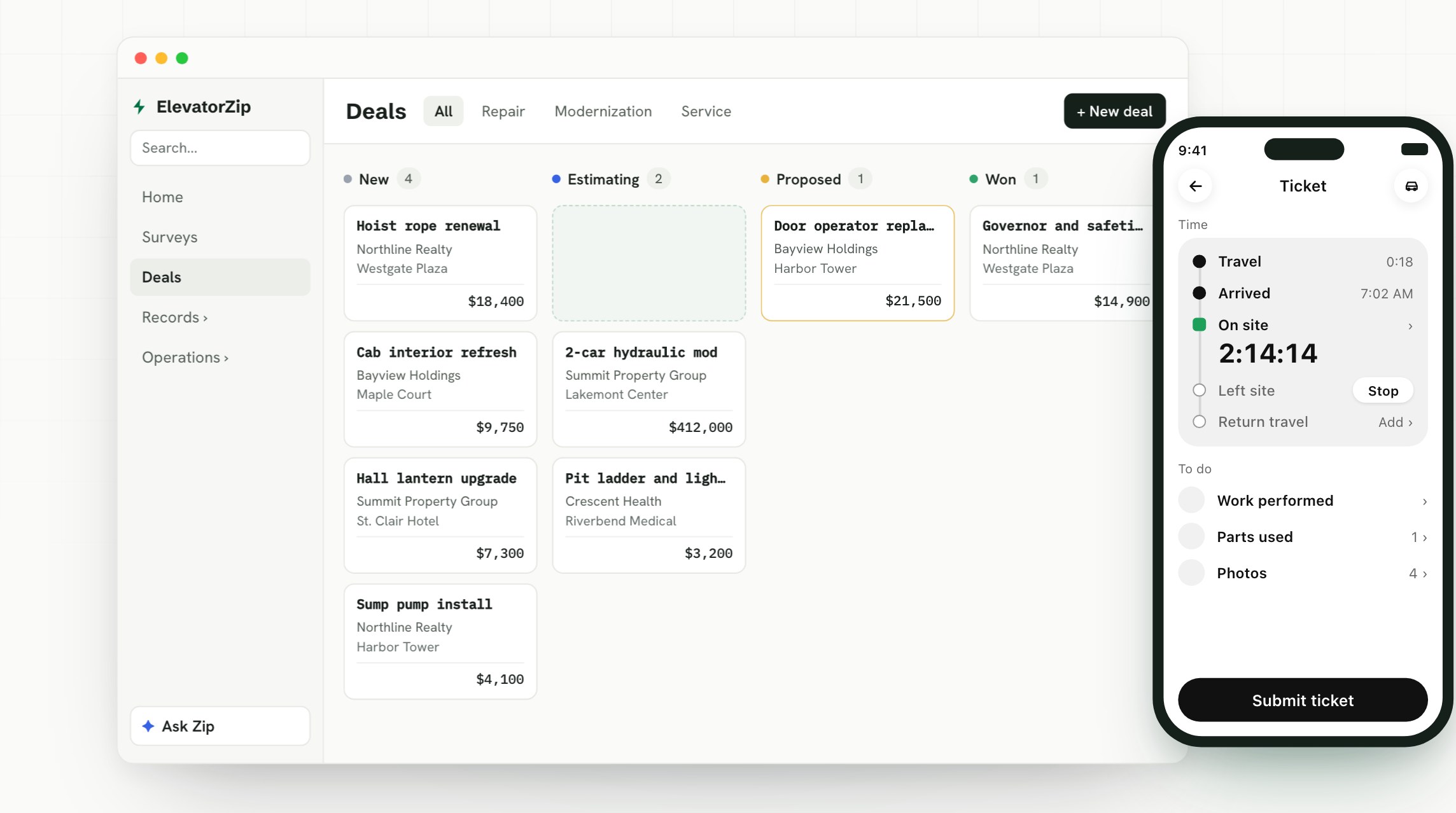The width and height of the screenshot is (1456, 813).
Task: Check off Parts used to-do circle
Action: click(1191, 537)
